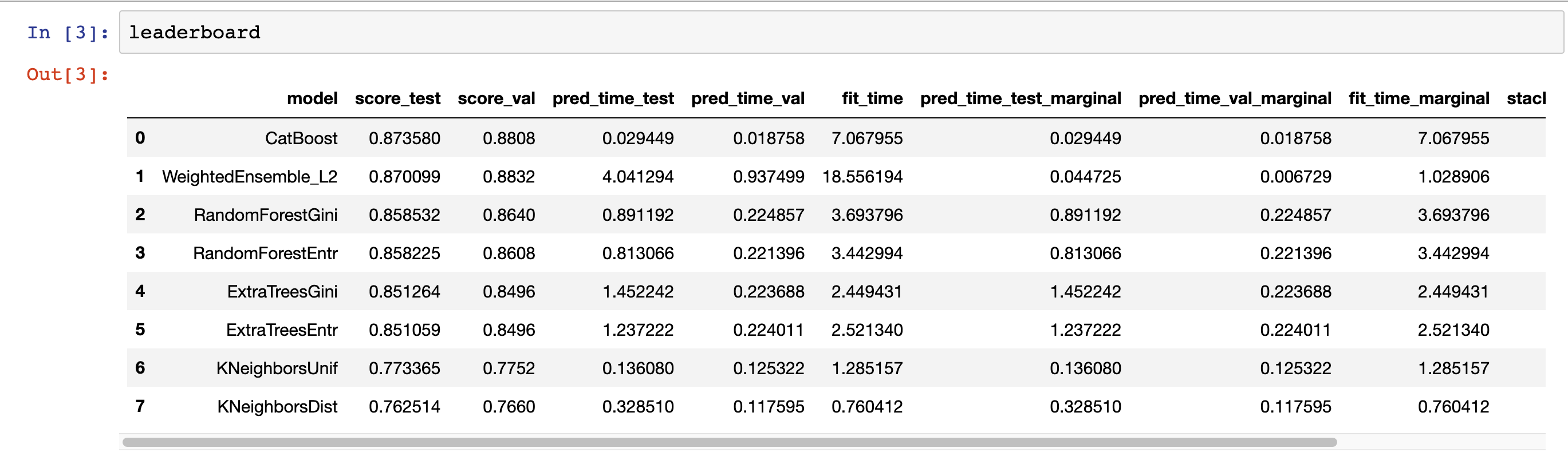Click the KNeighborsDist model cell

click(x=277, y=406)
